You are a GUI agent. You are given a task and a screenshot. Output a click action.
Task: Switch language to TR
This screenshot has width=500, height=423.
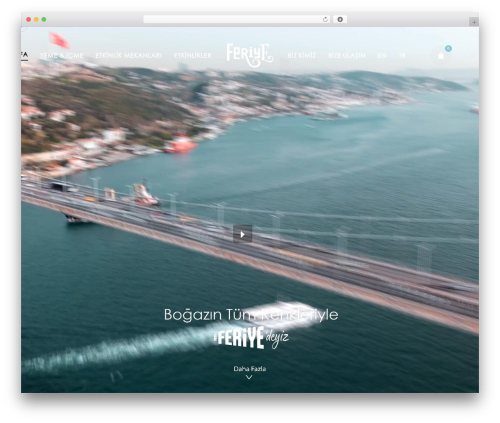(402, 56)
